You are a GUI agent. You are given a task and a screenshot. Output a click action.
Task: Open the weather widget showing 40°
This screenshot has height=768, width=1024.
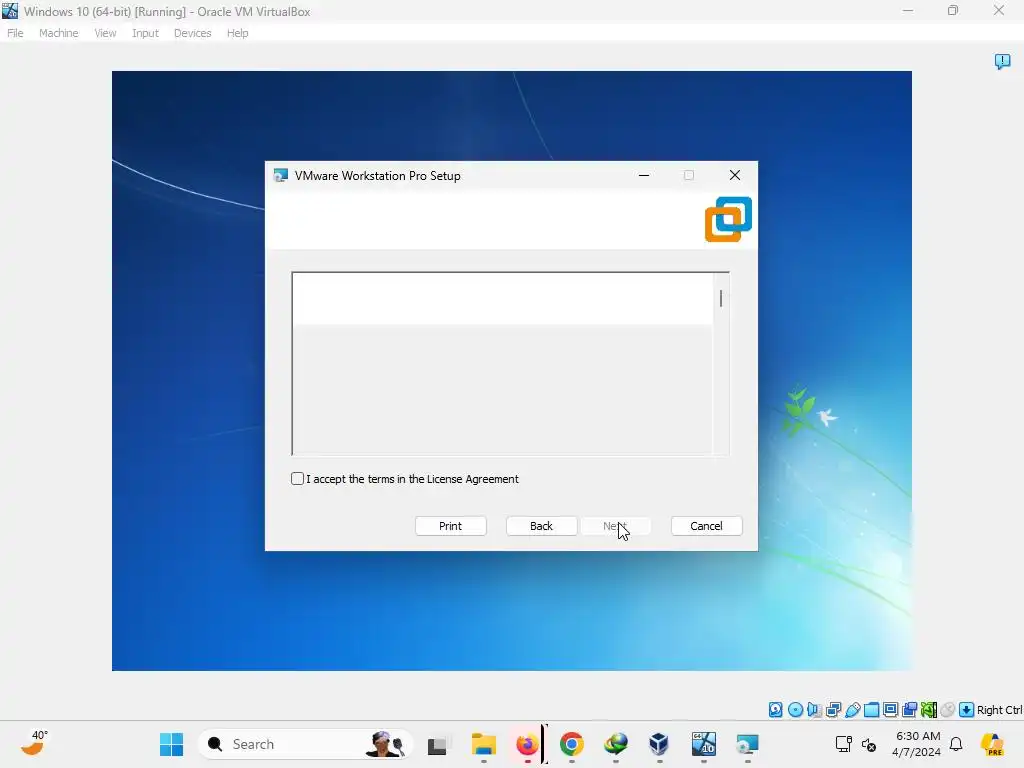tap(34, 743)
